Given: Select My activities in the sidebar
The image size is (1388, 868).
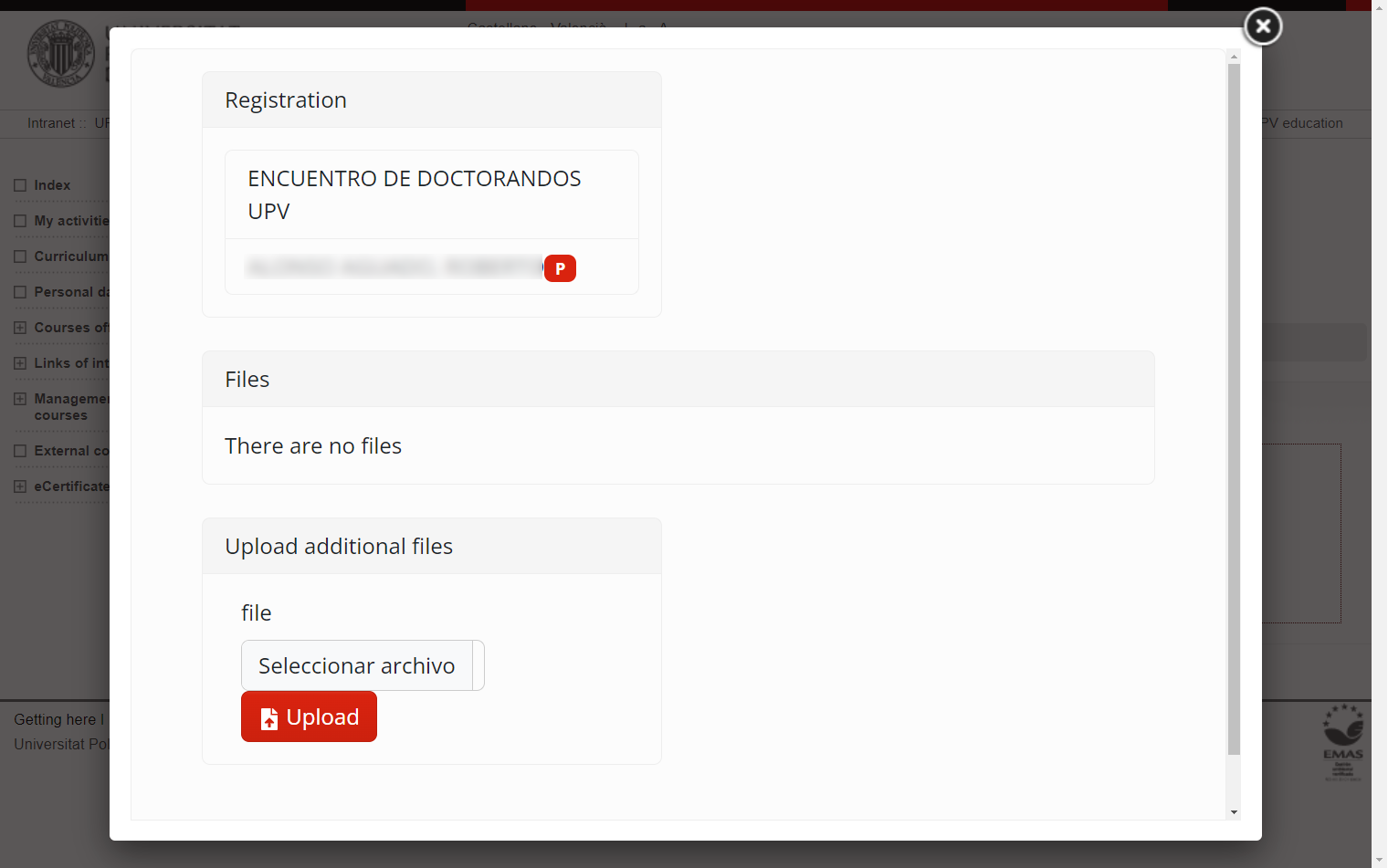Looking at the screenshot, I should (70, 221).
